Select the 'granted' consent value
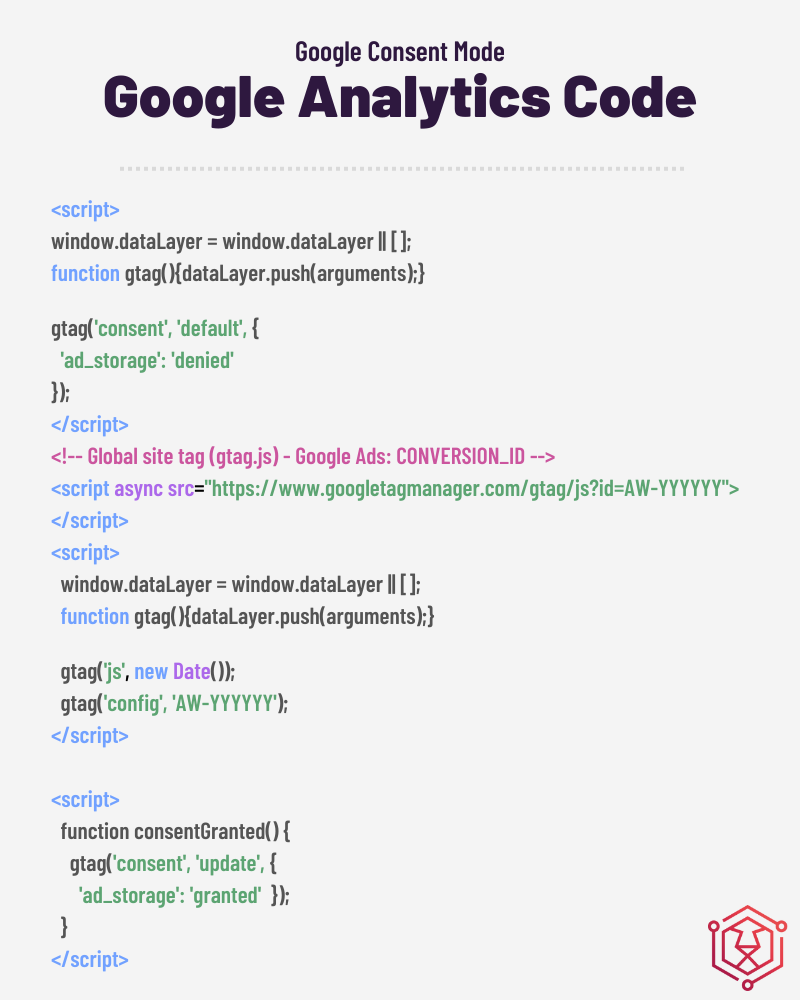The width and height of the screenshot is (800, 1000). click(225, 895)
